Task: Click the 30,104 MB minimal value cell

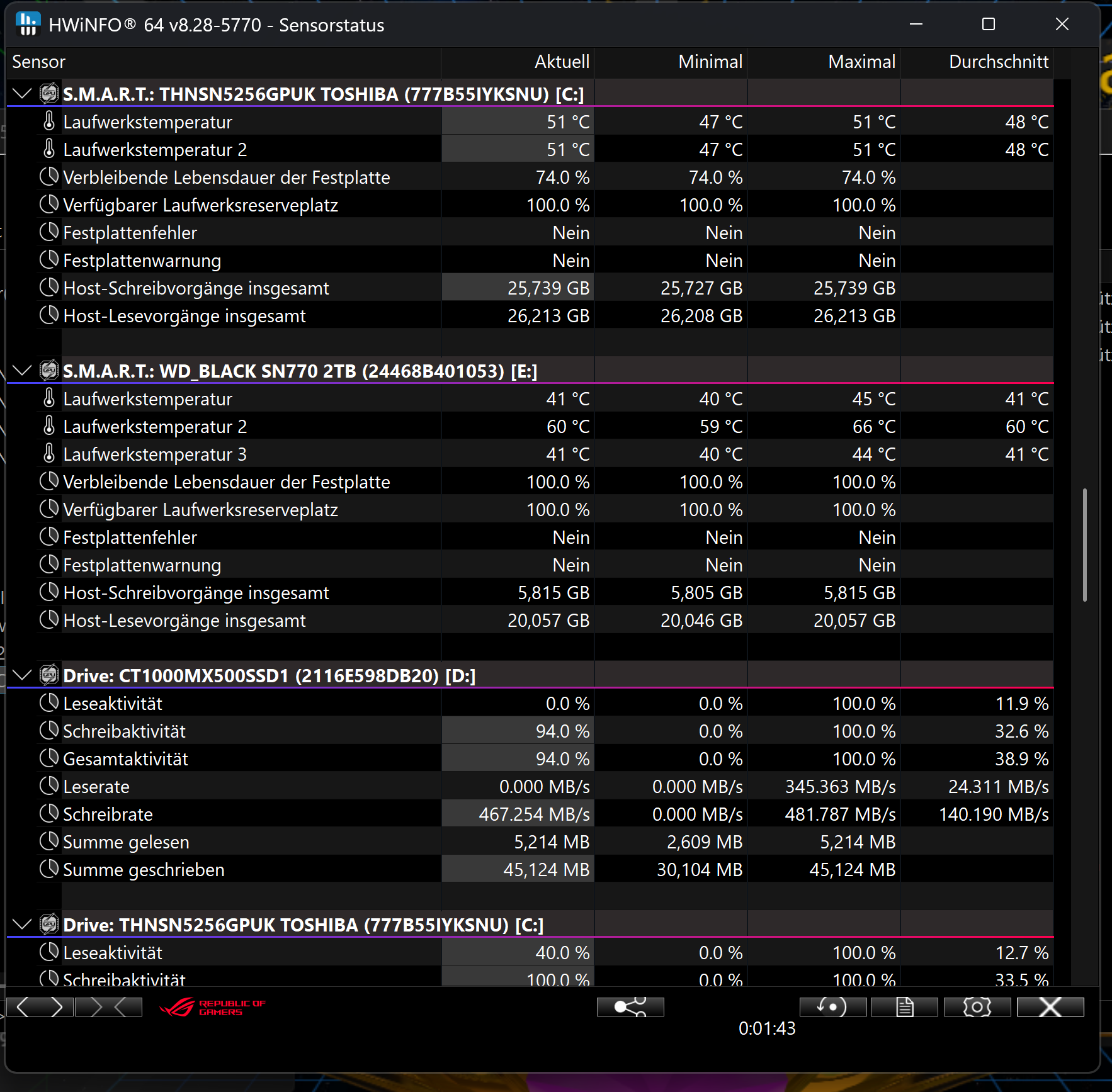Action: [x=671, y=870]
